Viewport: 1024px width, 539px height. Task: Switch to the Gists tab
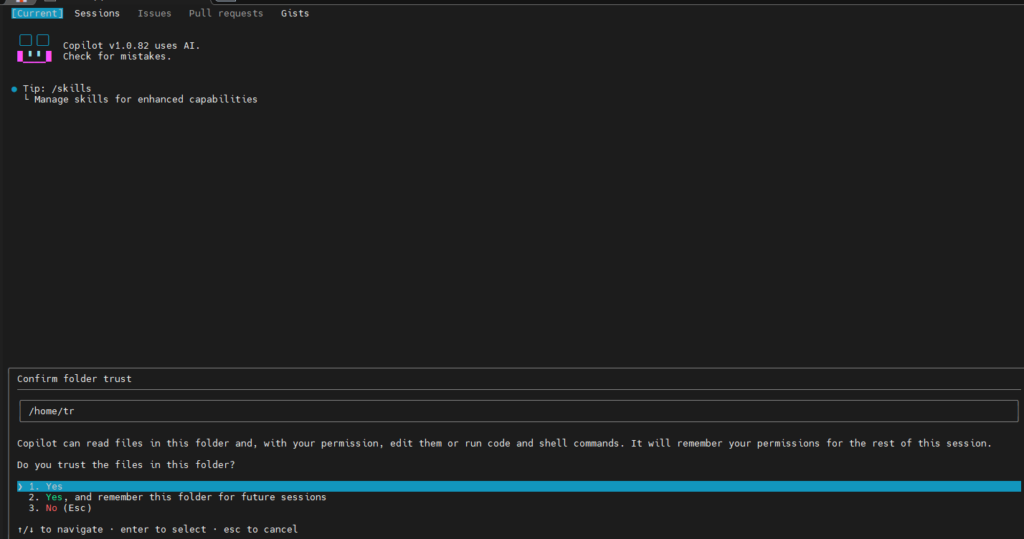coord(295,13)
